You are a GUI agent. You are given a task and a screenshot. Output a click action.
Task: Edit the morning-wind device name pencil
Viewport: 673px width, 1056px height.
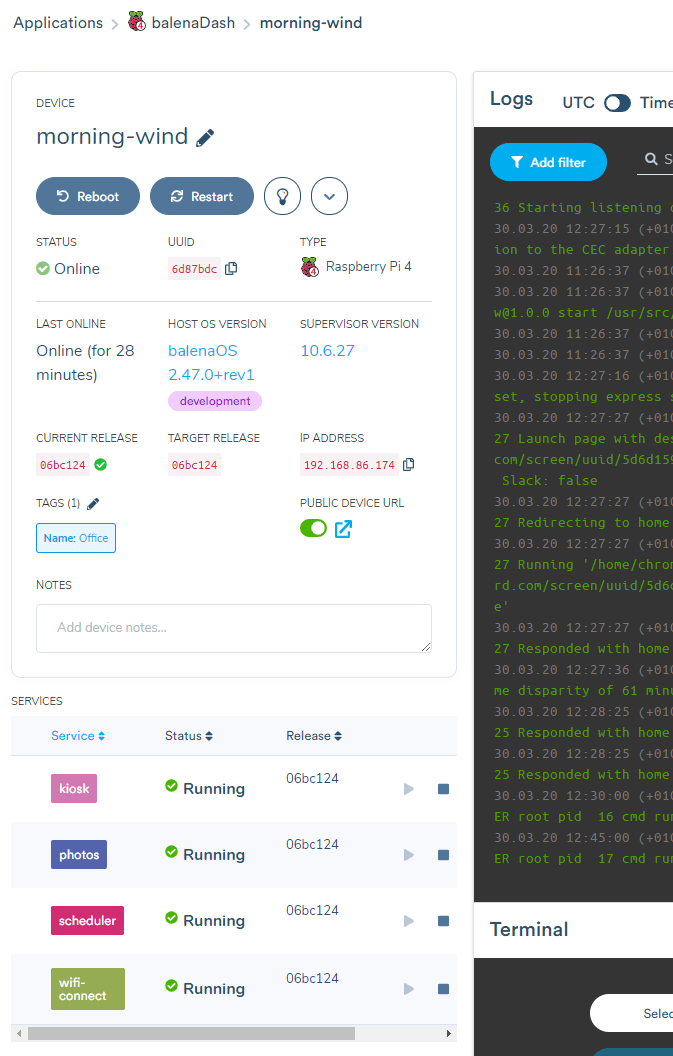tap(205, 137)
